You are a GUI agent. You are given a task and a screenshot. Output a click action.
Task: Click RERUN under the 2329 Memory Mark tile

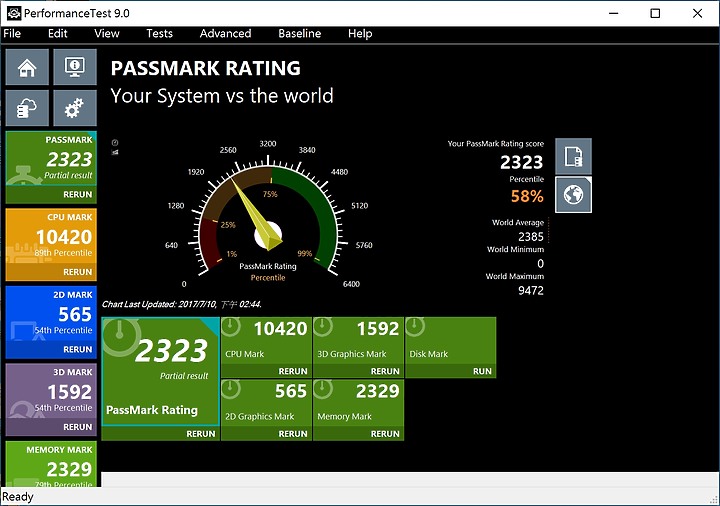385,434
